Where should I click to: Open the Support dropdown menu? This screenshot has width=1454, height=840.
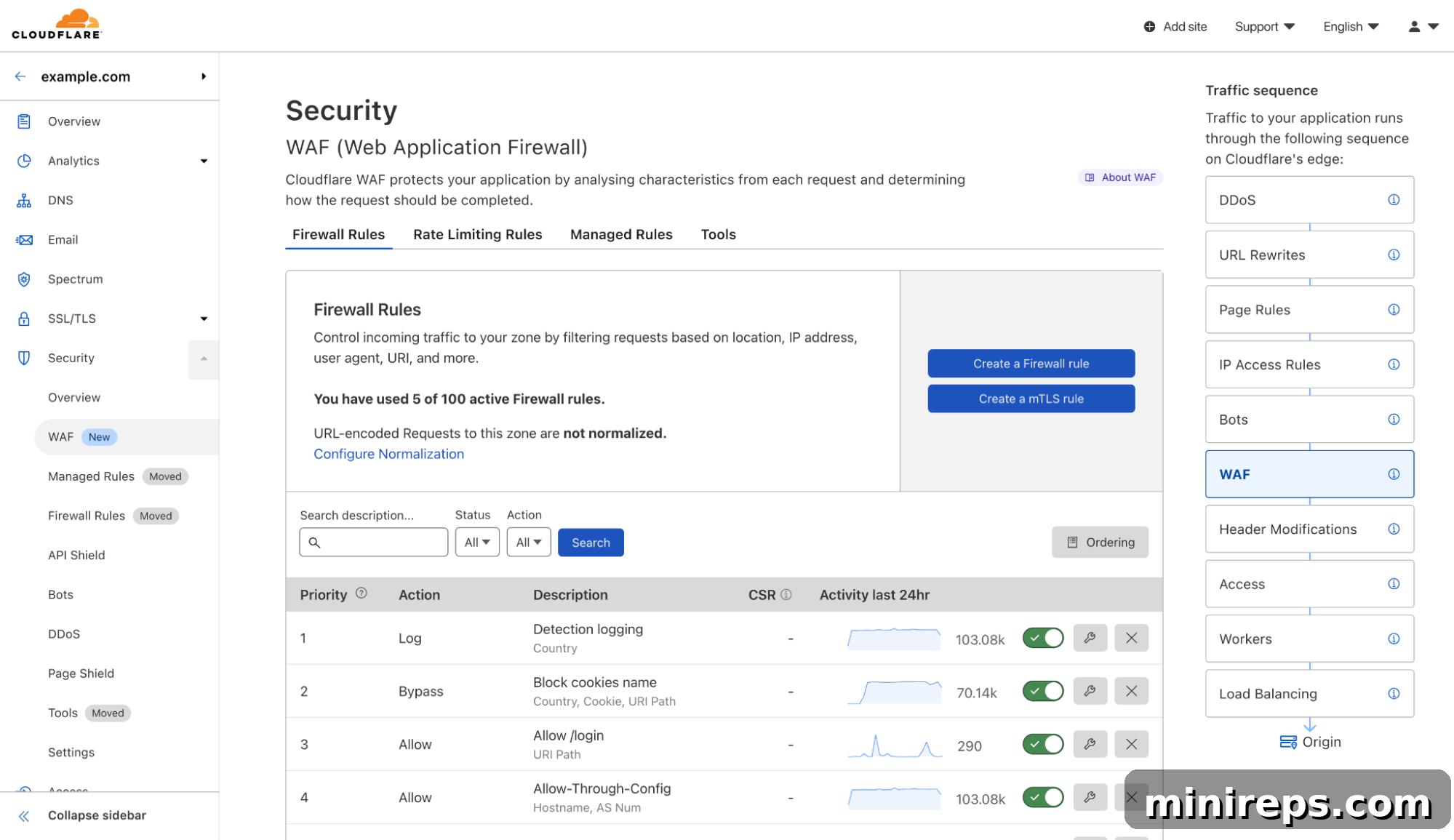(1265, 27)
